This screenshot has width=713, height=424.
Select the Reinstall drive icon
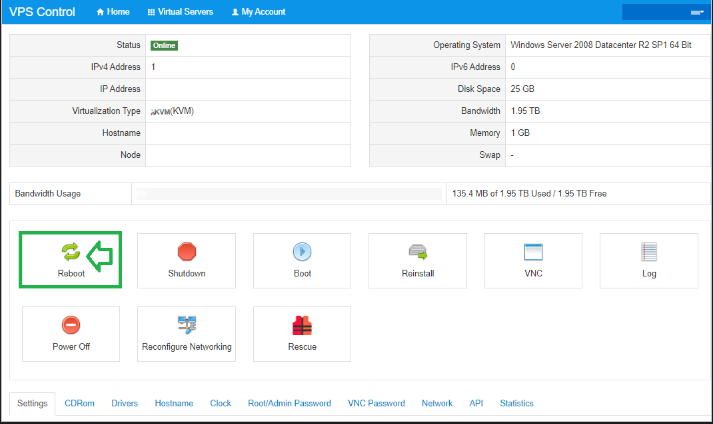coord(417,252)
